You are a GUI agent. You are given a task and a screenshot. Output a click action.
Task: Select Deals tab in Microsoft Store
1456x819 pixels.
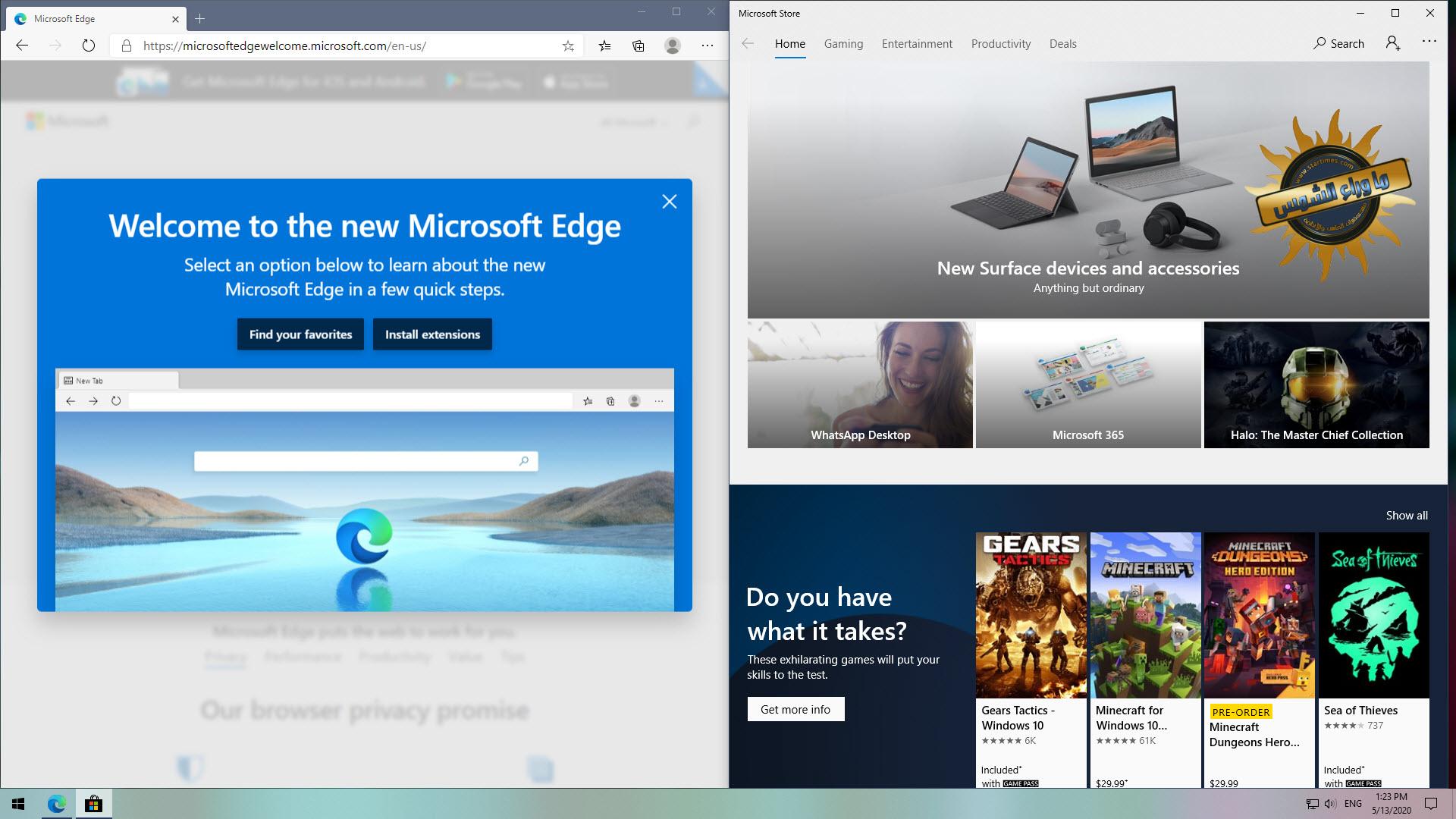[1062, 44]
